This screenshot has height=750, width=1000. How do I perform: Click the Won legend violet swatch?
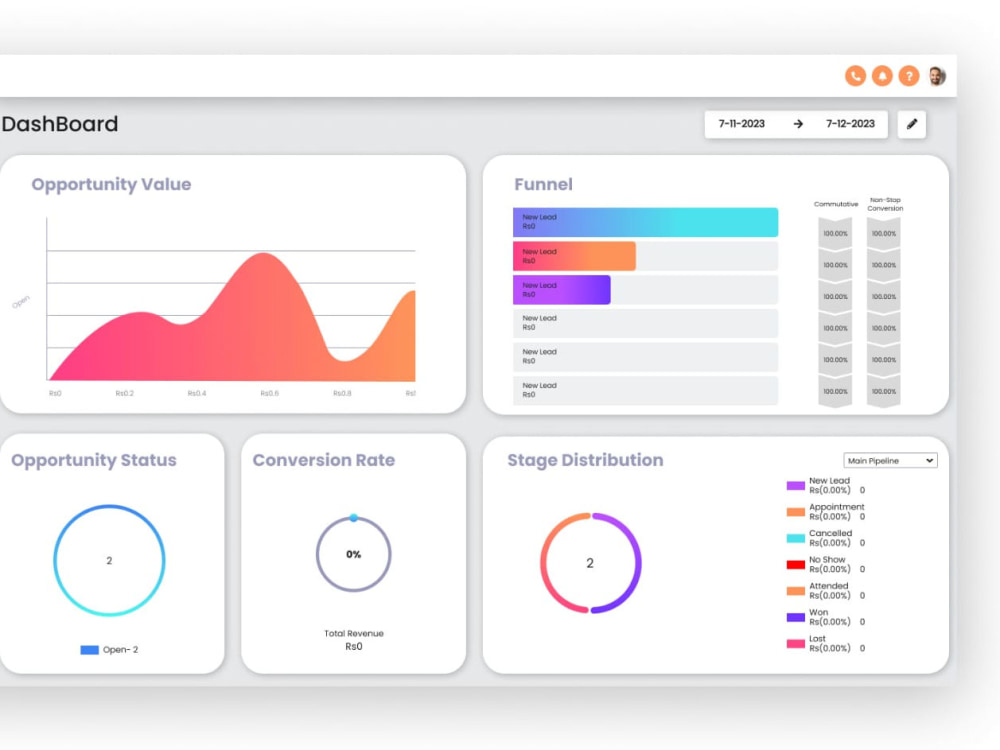point(795,617)
